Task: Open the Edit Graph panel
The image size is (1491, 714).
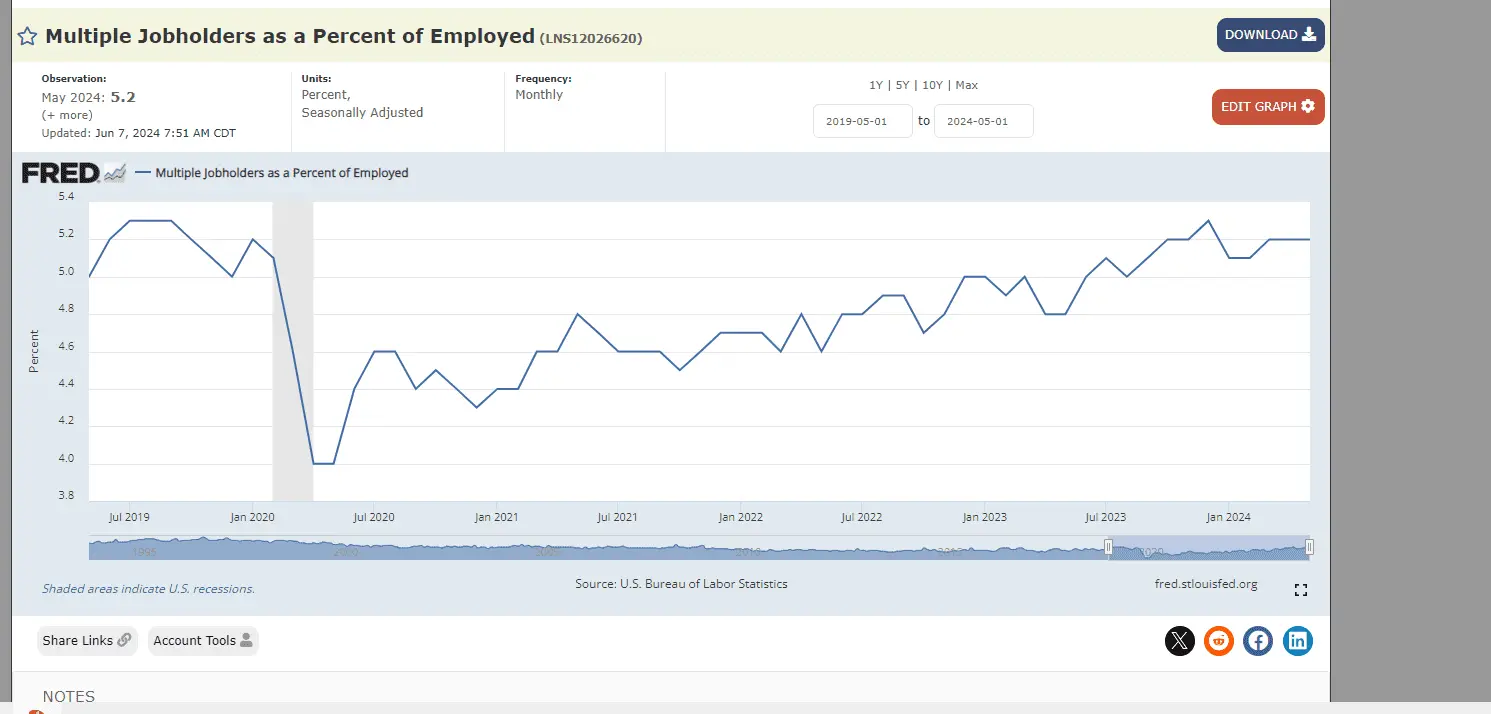Action: [x=1268, y=107]
